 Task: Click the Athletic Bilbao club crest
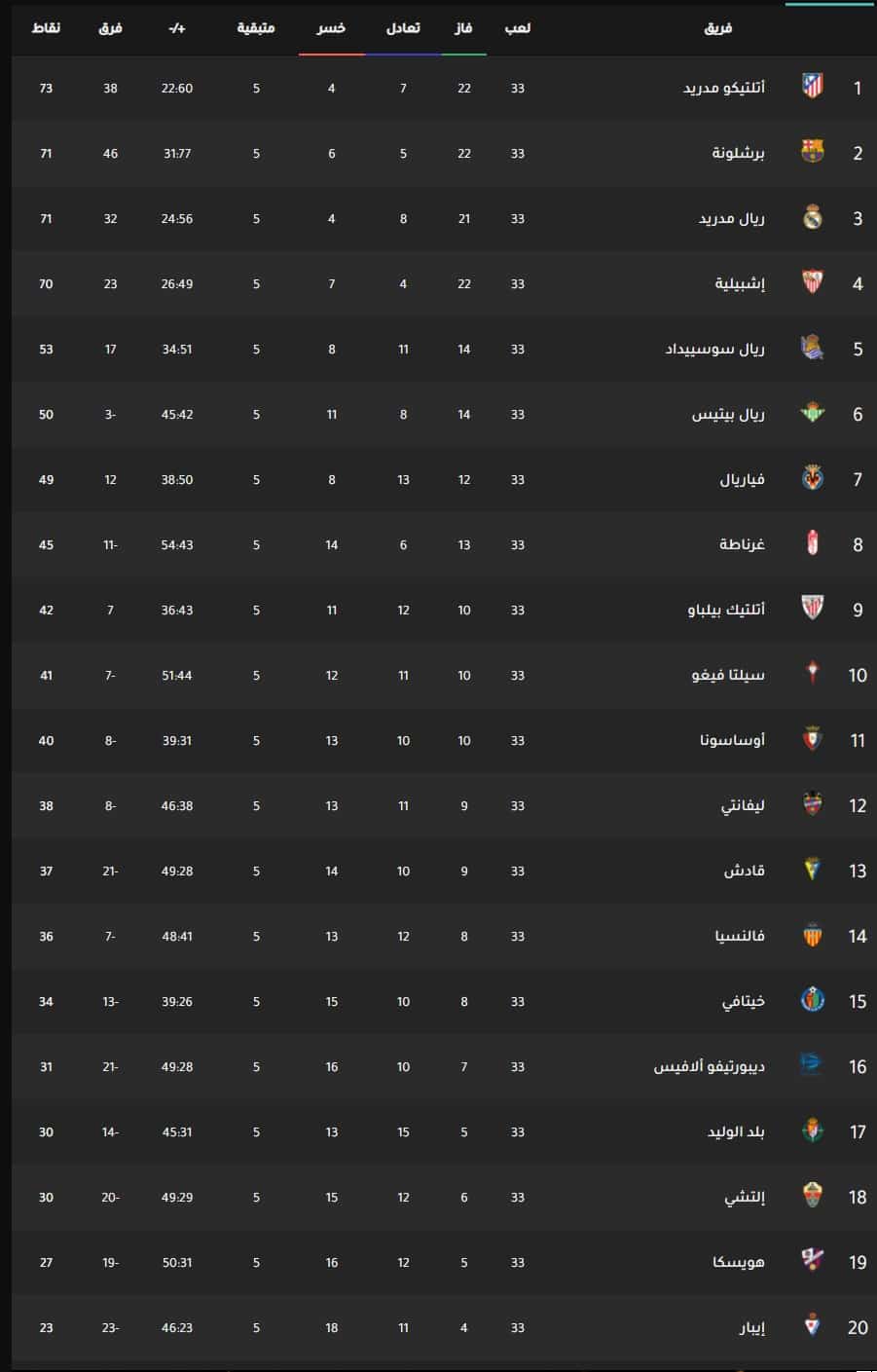812,610
